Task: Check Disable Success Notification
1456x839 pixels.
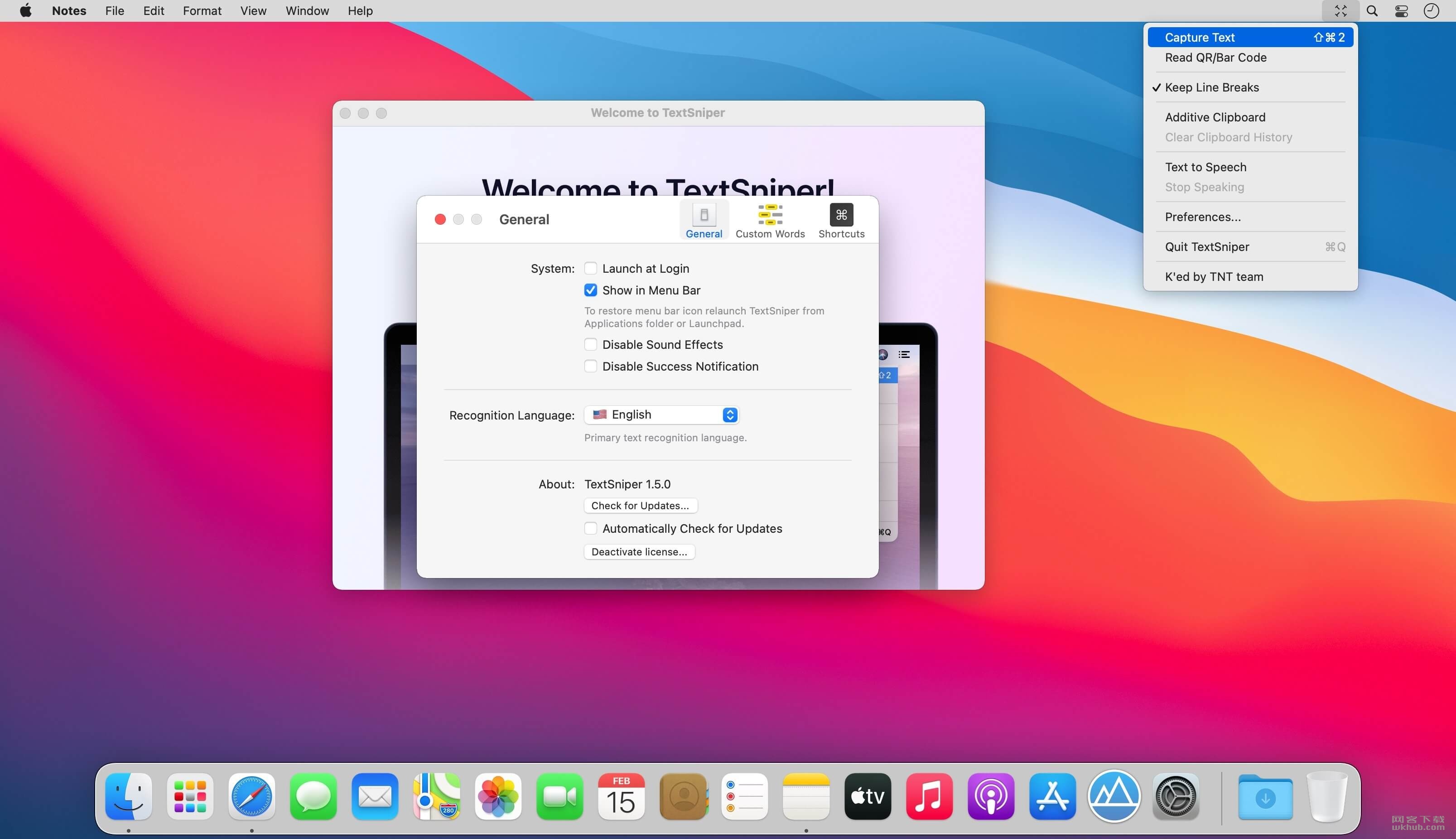Action: click(x=591, y=366)
